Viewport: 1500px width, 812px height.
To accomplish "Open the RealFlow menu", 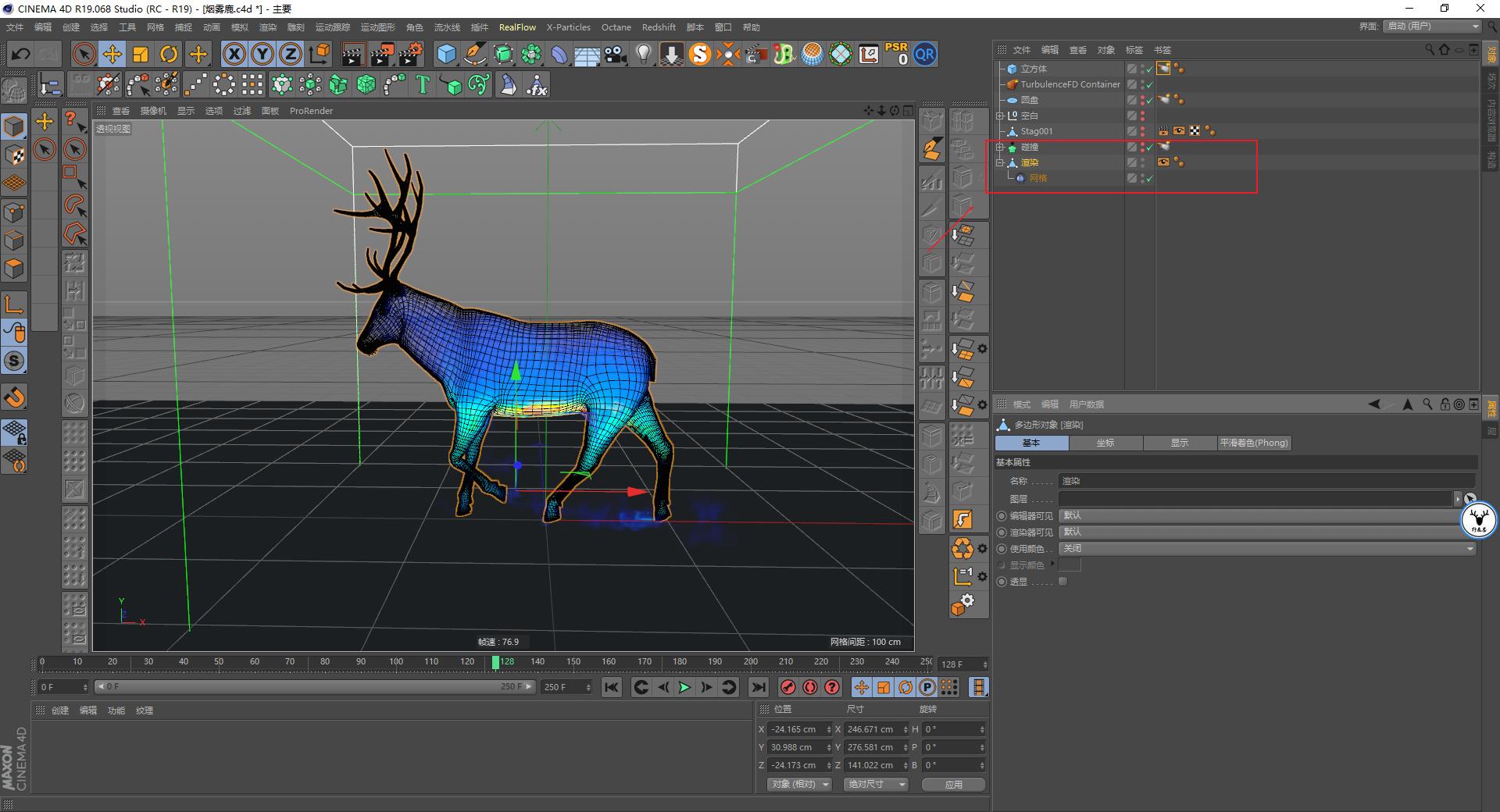I will 517,27.
